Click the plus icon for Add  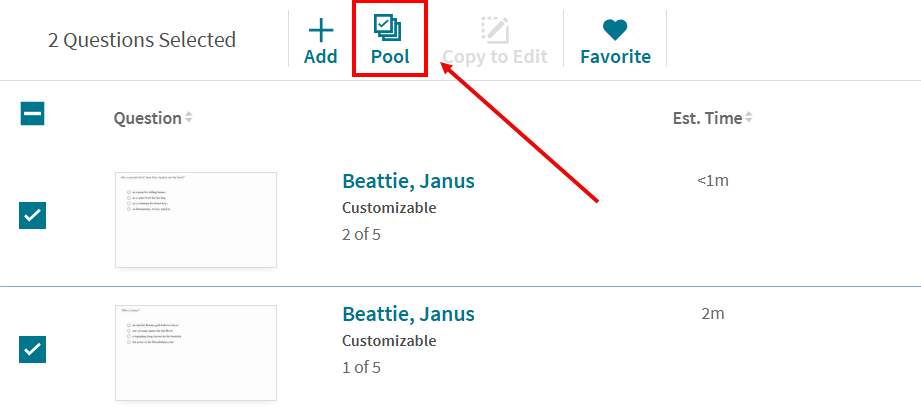(320, 28)
